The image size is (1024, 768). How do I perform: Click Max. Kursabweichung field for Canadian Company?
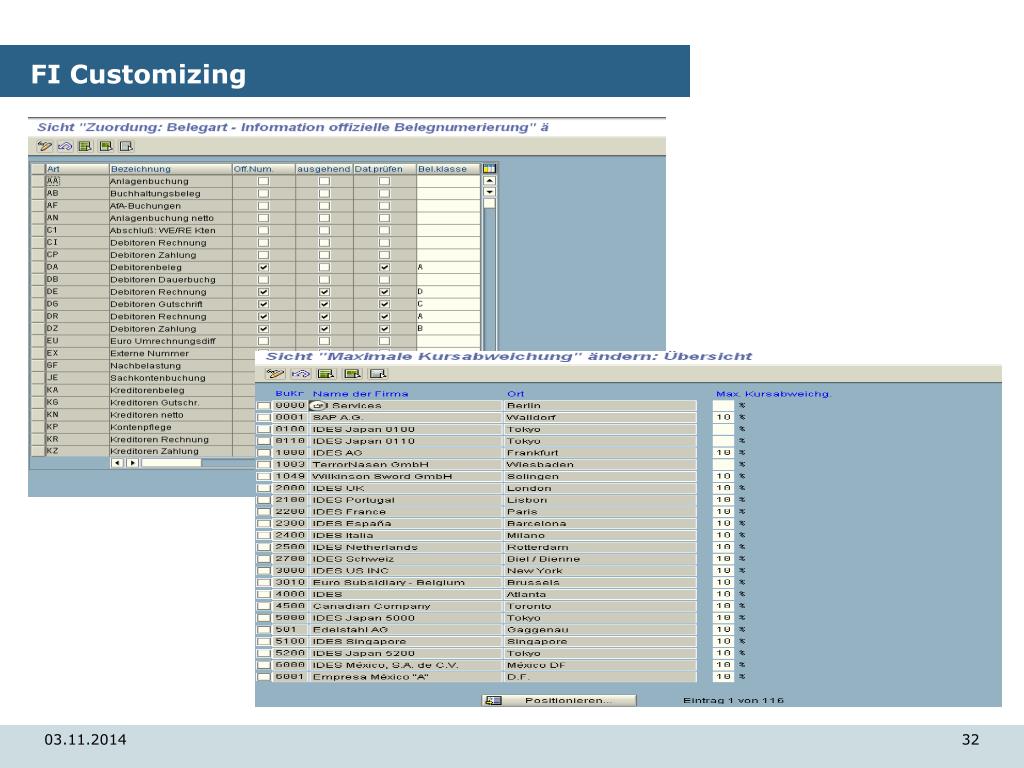pyautogui.click(x=723, y=606)
